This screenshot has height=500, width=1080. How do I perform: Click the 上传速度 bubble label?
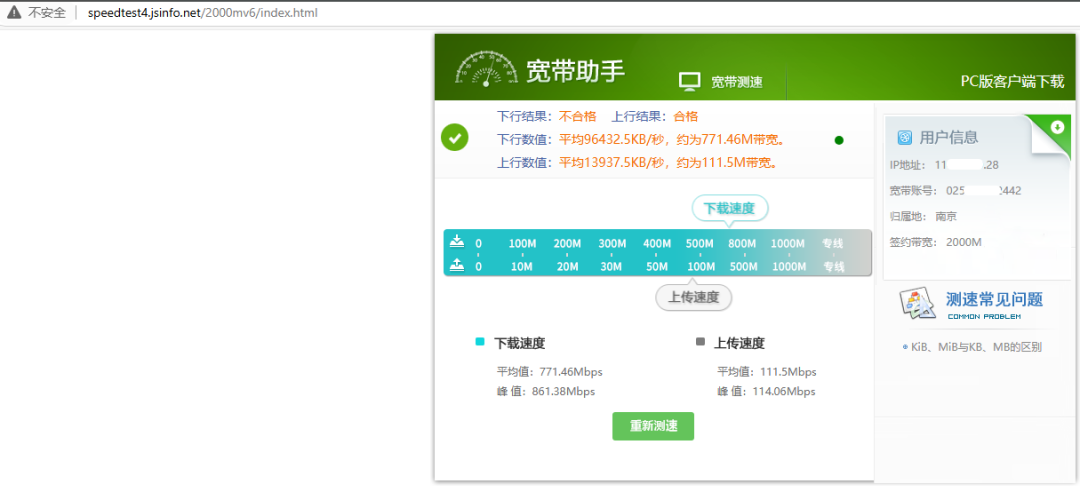[x=694, y=297]
